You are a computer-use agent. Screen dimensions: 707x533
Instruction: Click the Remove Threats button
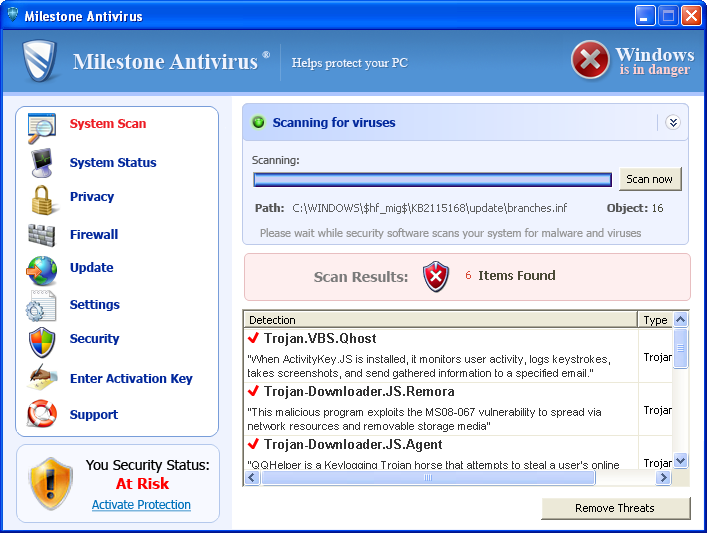(x=615, y=508)
